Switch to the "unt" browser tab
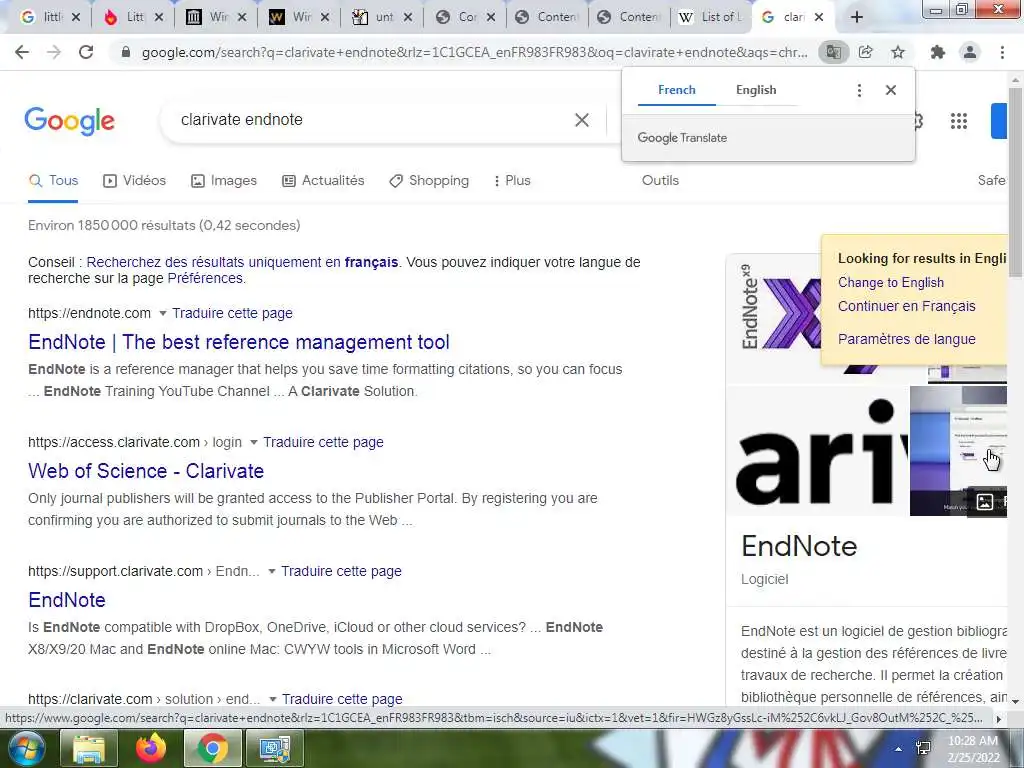The width and height of the screenshot is (1024, 768). click(x=376, y=17)
